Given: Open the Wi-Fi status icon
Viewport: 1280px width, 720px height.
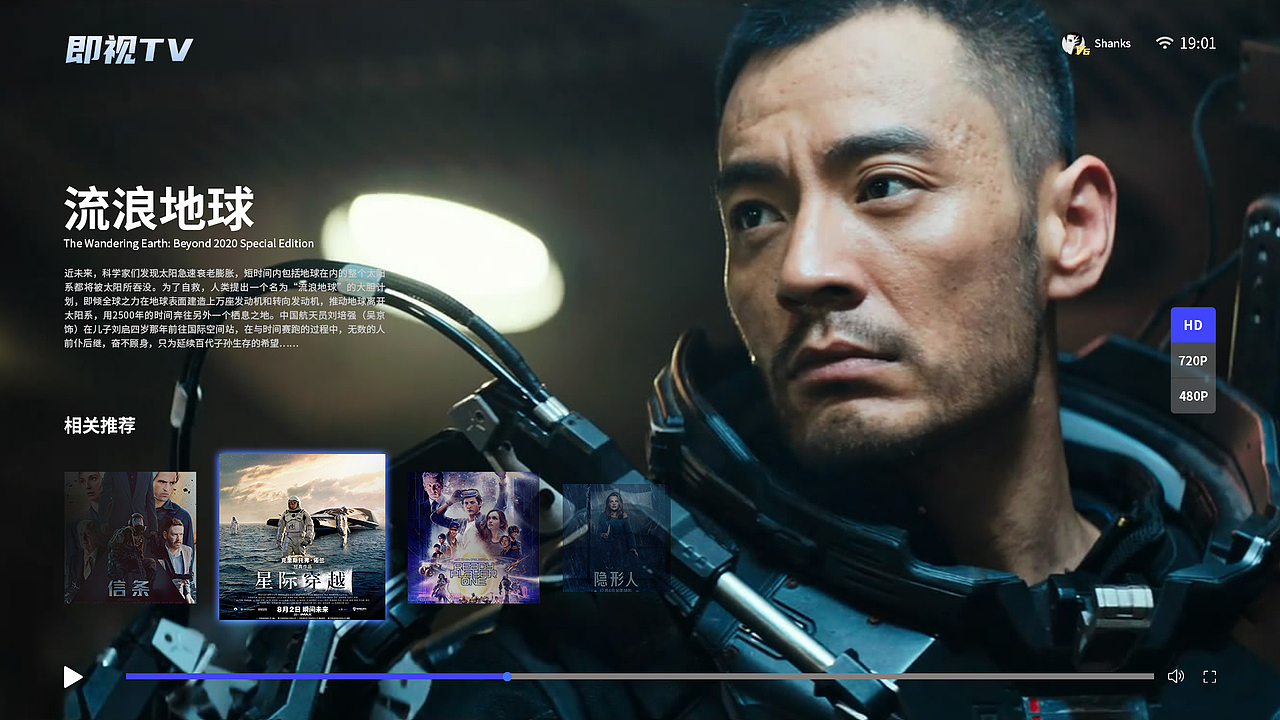Looking at the screenshot, I should pyautogui.click(x=1164, y=43).
